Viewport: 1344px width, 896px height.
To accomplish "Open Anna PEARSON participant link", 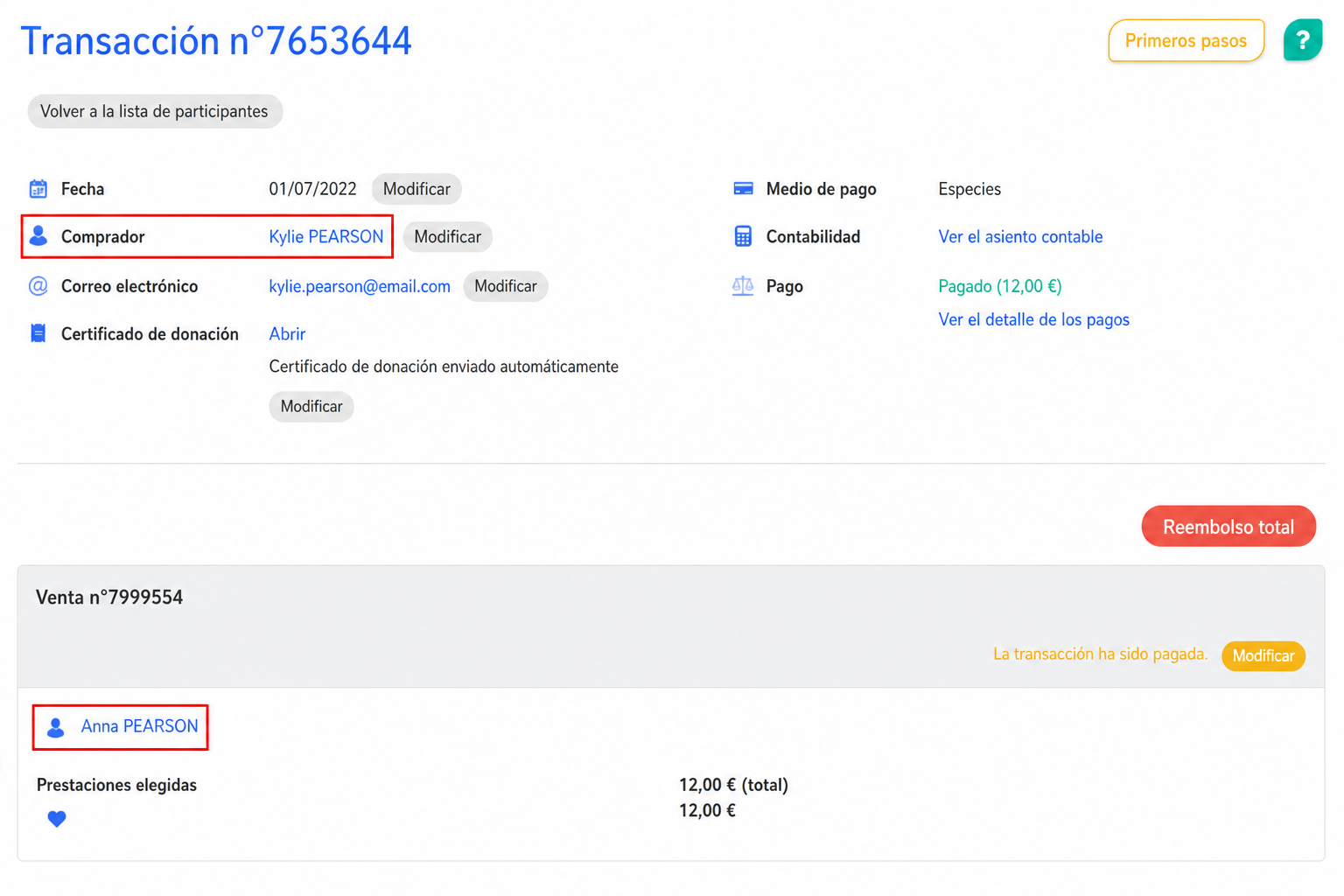I will (140, 726).
